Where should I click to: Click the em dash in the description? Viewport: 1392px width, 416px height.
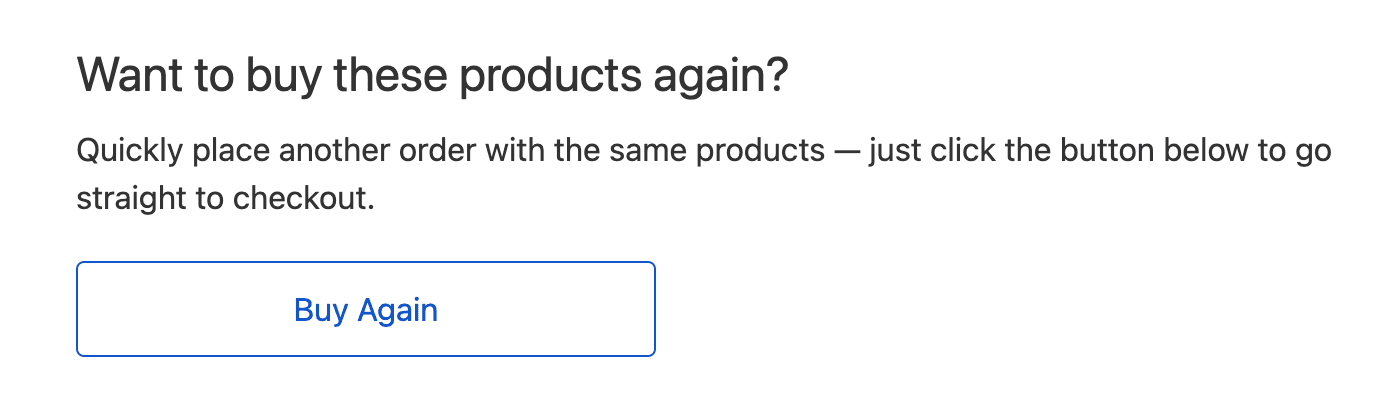[846, 154]
